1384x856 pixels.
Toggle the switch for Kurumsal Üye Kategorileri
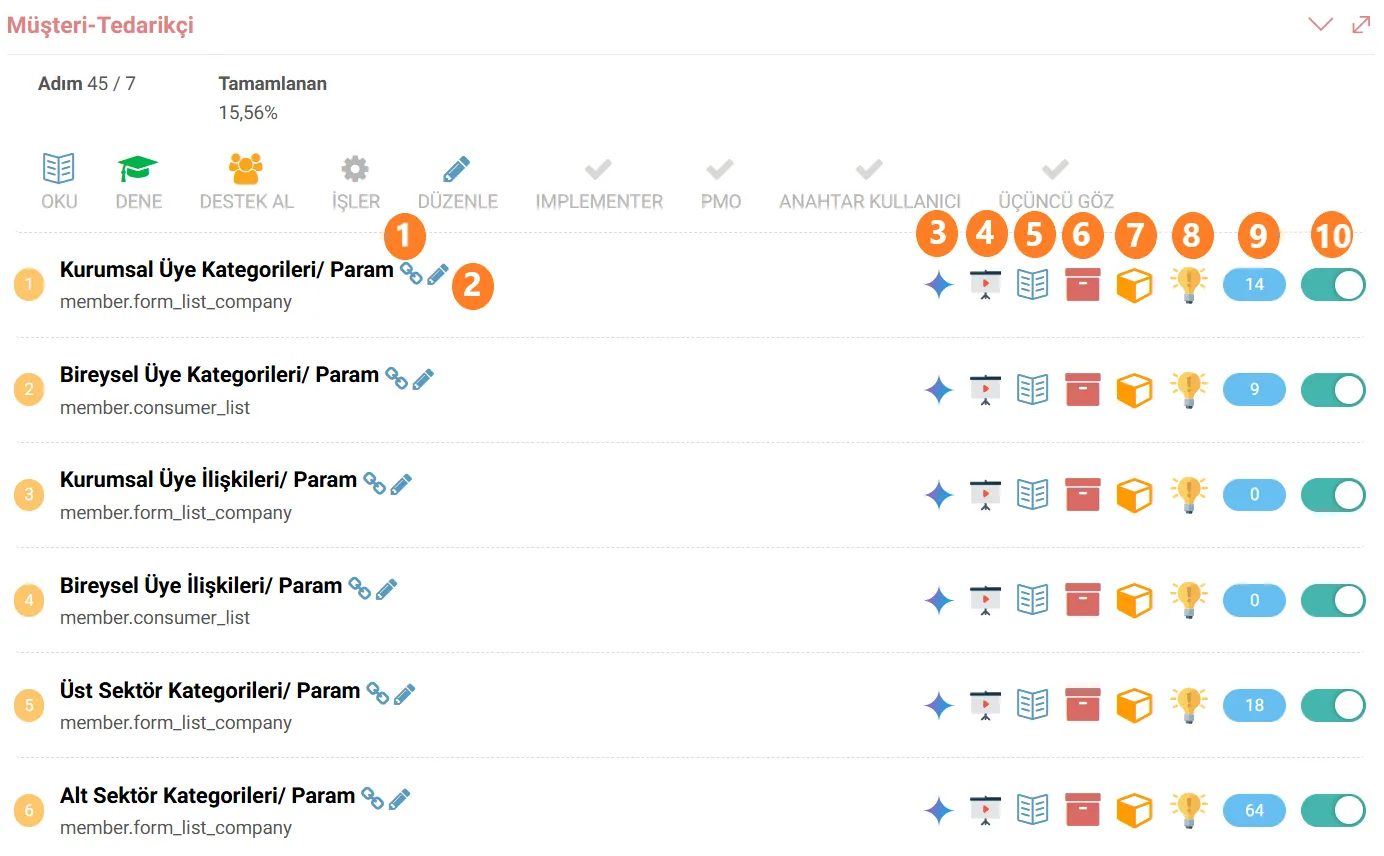(1333, 285)
